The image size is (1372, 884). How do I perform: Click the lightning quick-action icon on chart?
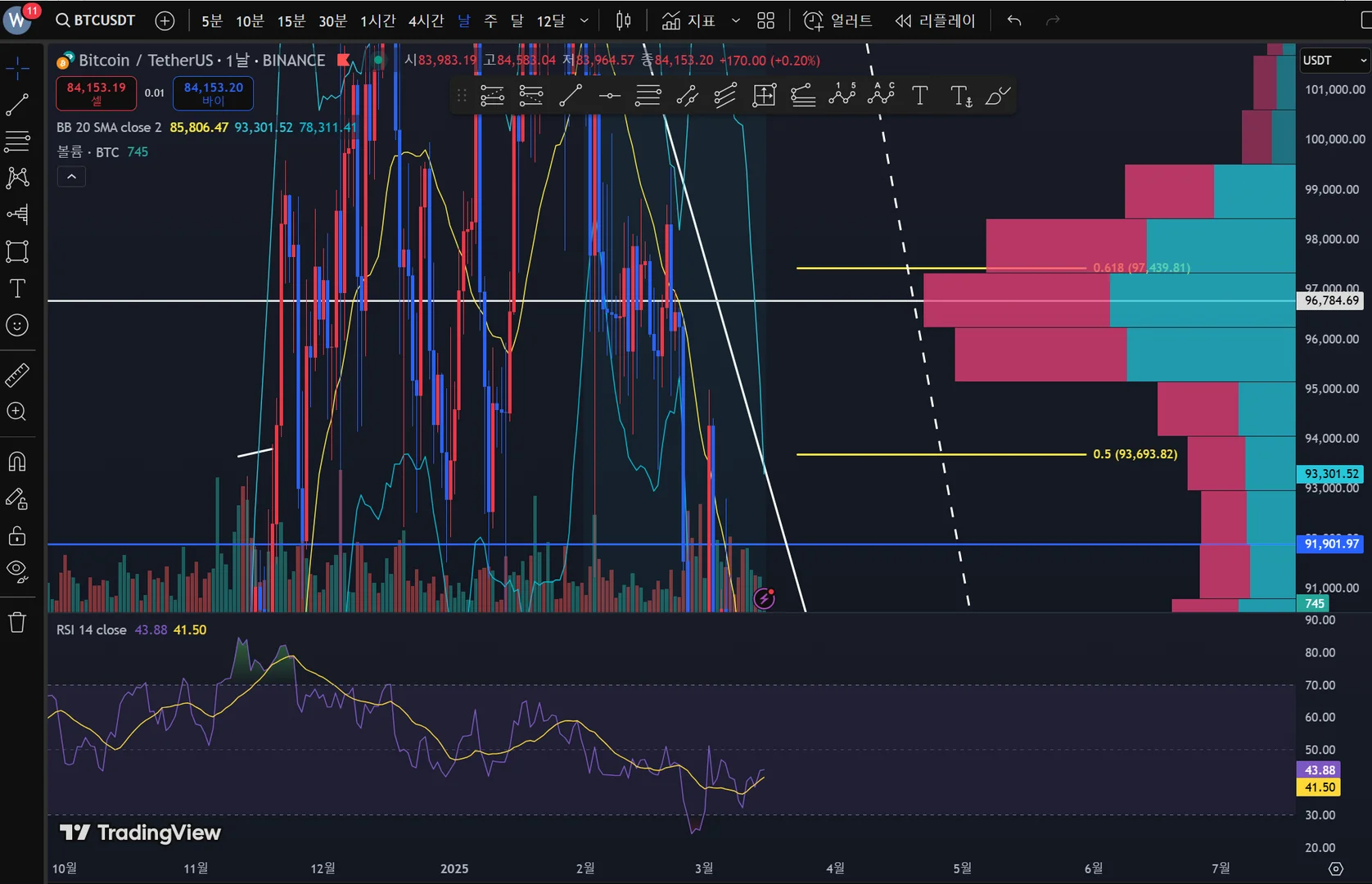pyautogui.click(x=764, y=598)
